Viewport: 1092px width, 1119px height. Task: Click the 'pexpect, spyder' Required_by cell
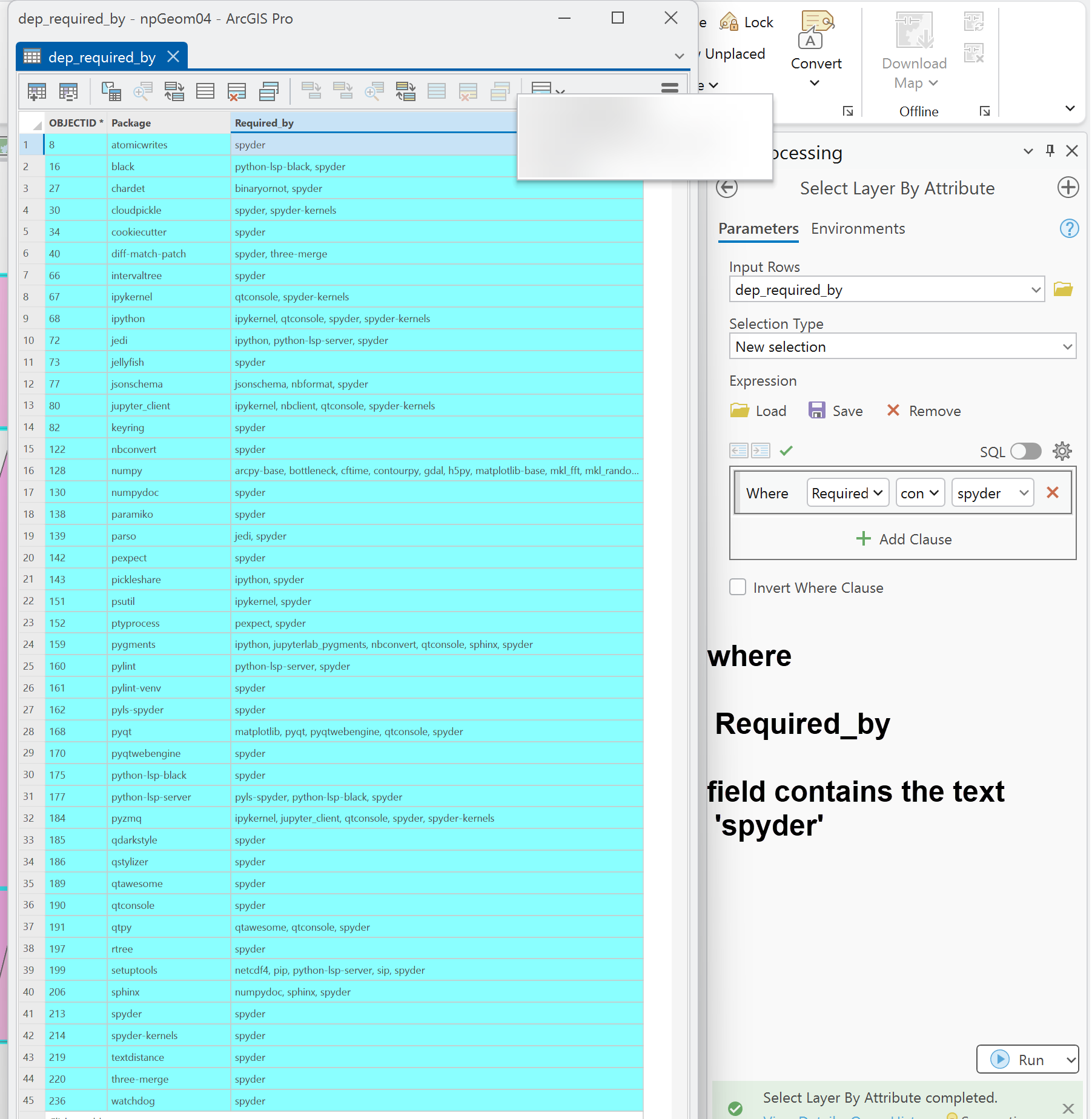tap(437, 623)
